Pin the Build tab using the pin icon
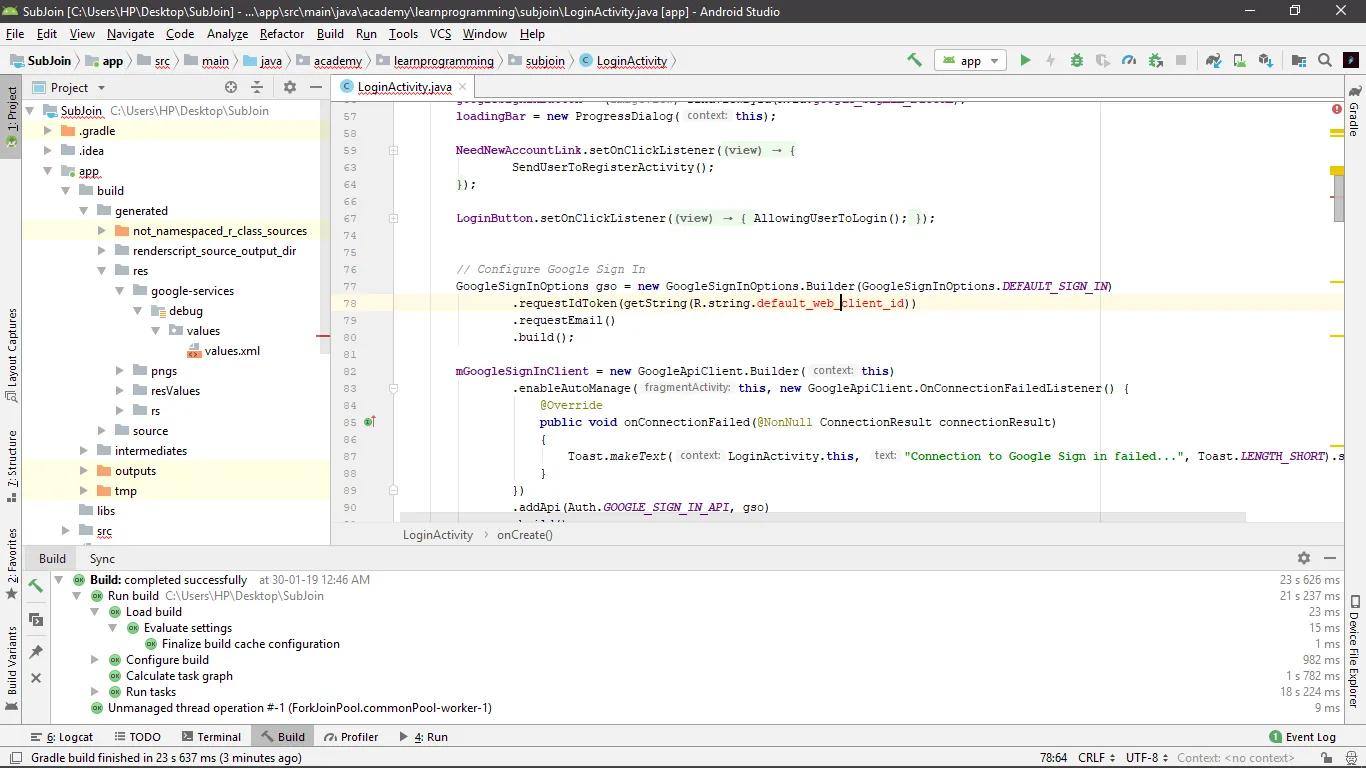This screenshot has height=768, width=1366. pyautogui.click(x=36, y=652)
